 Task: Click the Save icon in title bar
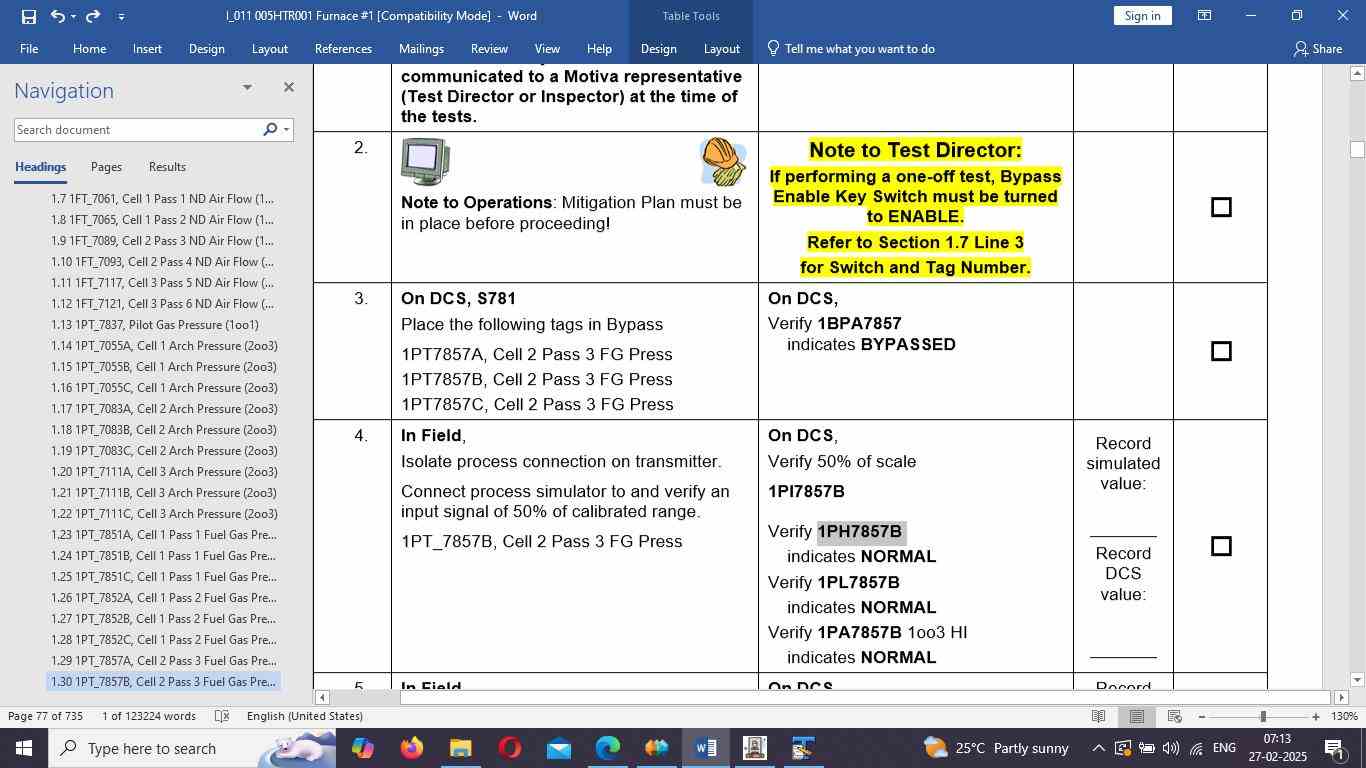(28, 16)
